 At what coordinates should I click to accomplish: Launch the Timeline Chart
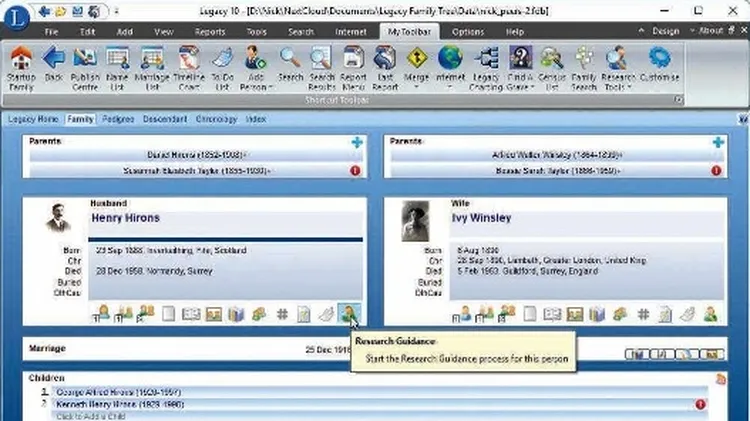click(x=189, y=68)
